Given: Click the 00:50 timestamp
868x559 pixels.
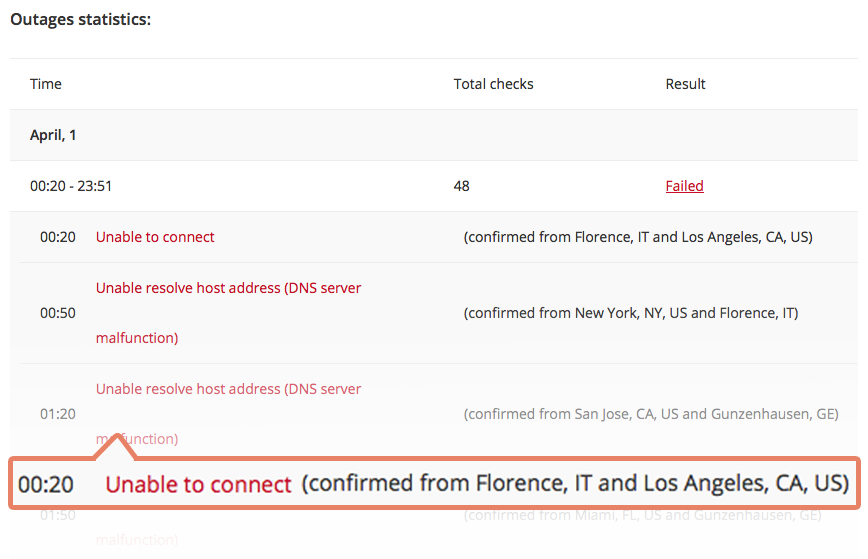Looking at the screenshot, I should 57,313.
